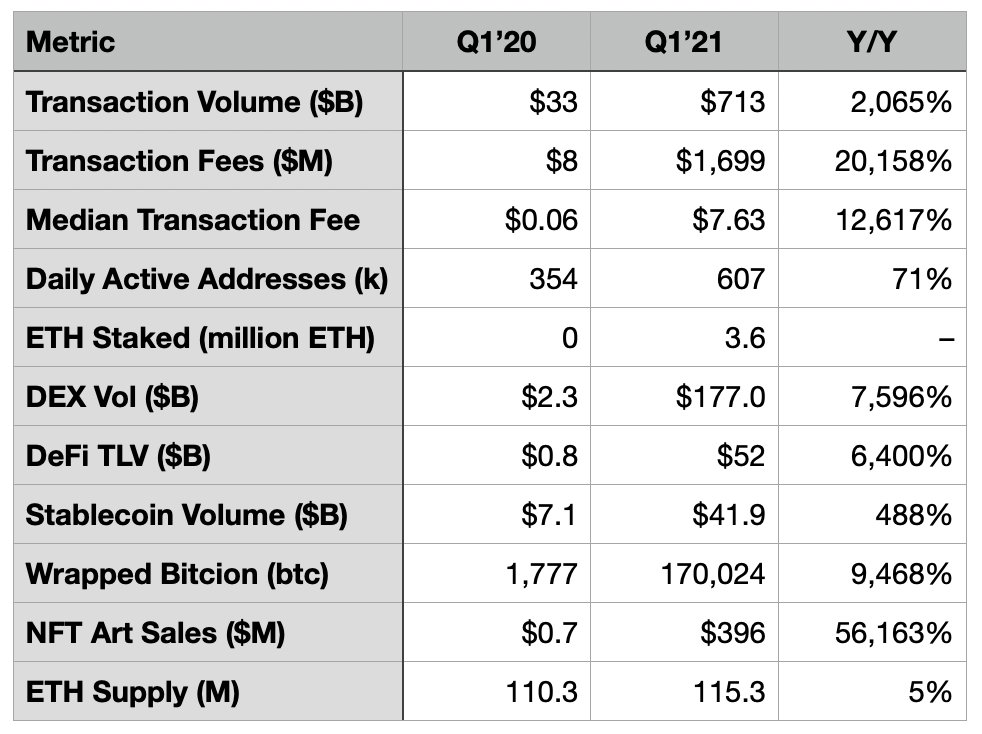
Task: Select the 170,024 wrapped bitcoin cell
Action: (x=712, y=574)
